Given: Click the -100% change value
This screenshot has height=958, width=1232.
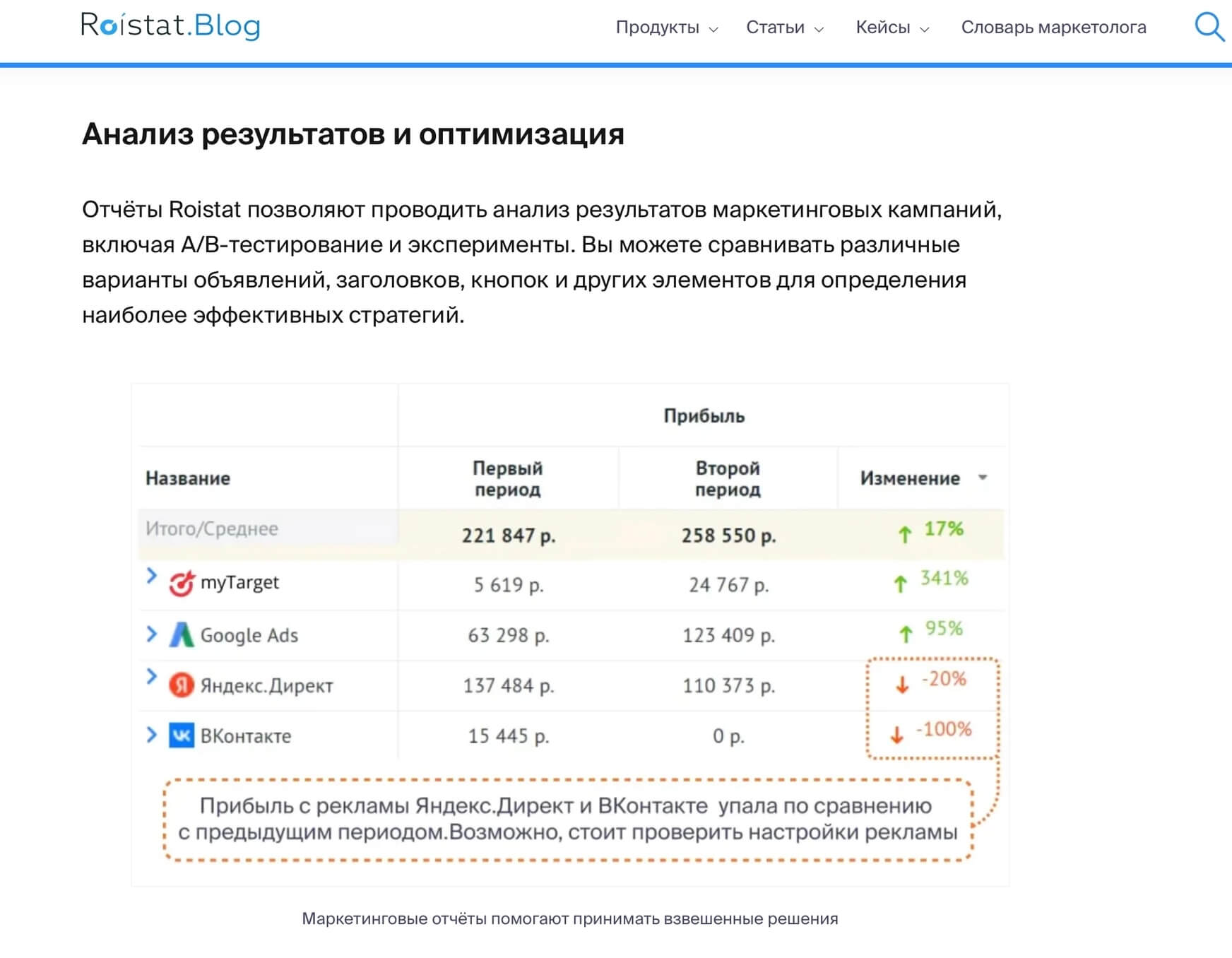Looking at the screenshot, I should (x=944, y=729).
